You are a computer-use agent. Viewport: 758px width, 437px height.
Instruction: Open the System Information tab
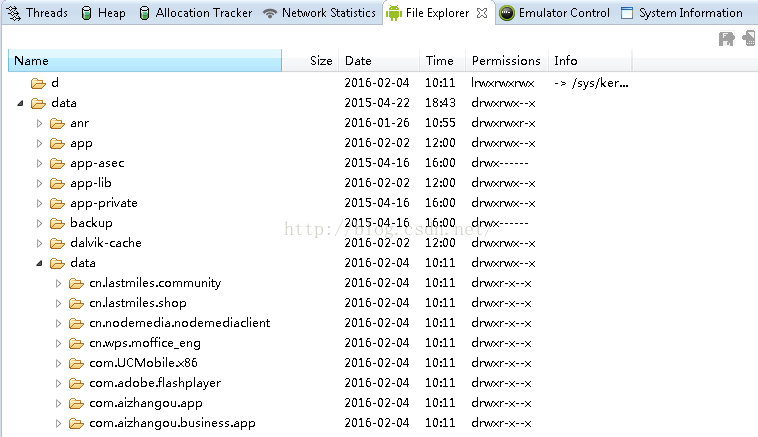pos(682,13)
